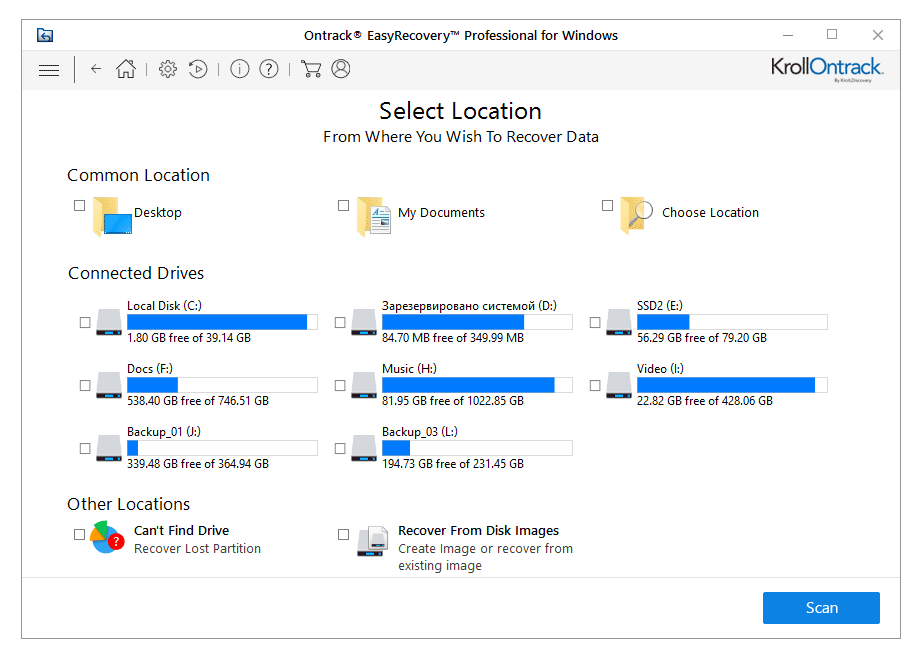Screen dimensions: 924x660
Task: Open the help question mark icon
Action: point(269,69)
